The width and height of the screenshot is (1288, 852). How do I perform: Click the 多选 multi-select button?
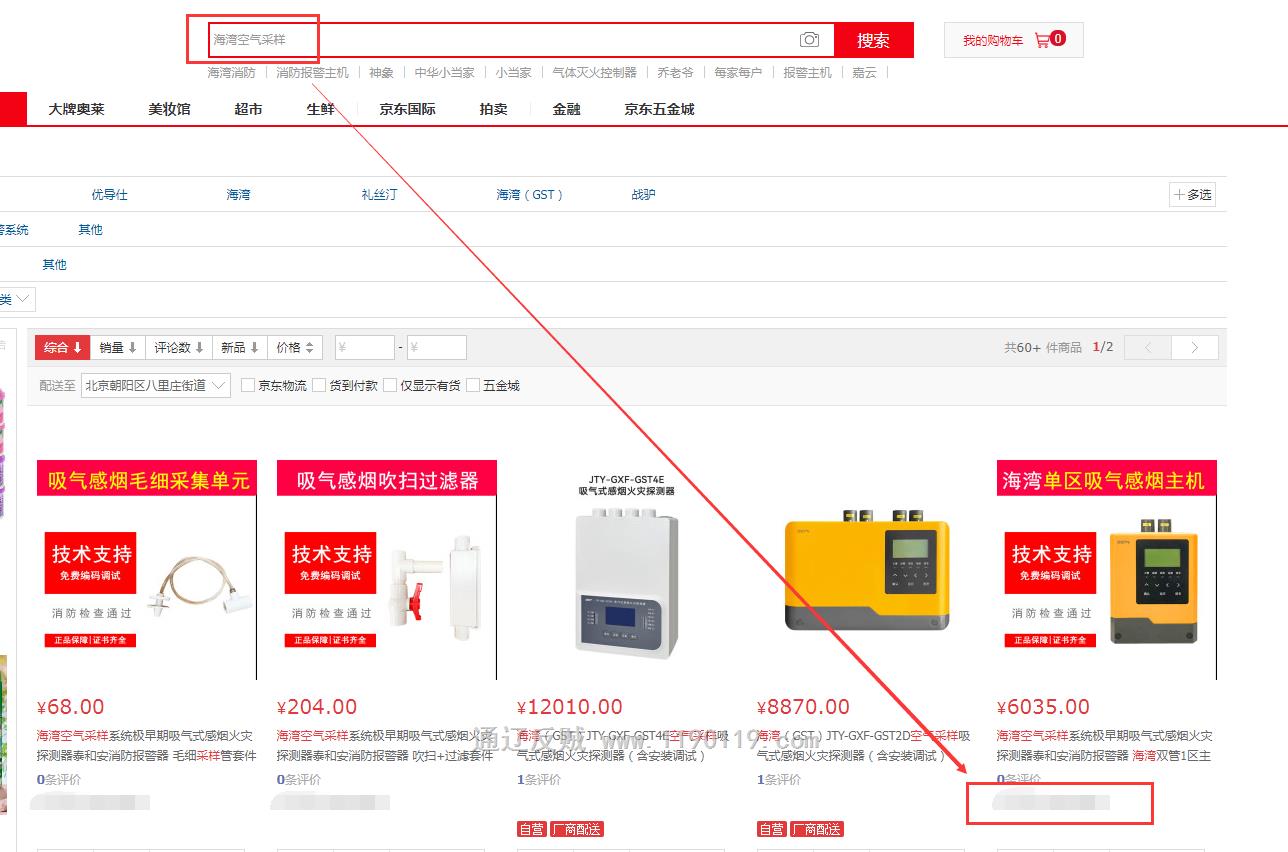(1192, 195)
